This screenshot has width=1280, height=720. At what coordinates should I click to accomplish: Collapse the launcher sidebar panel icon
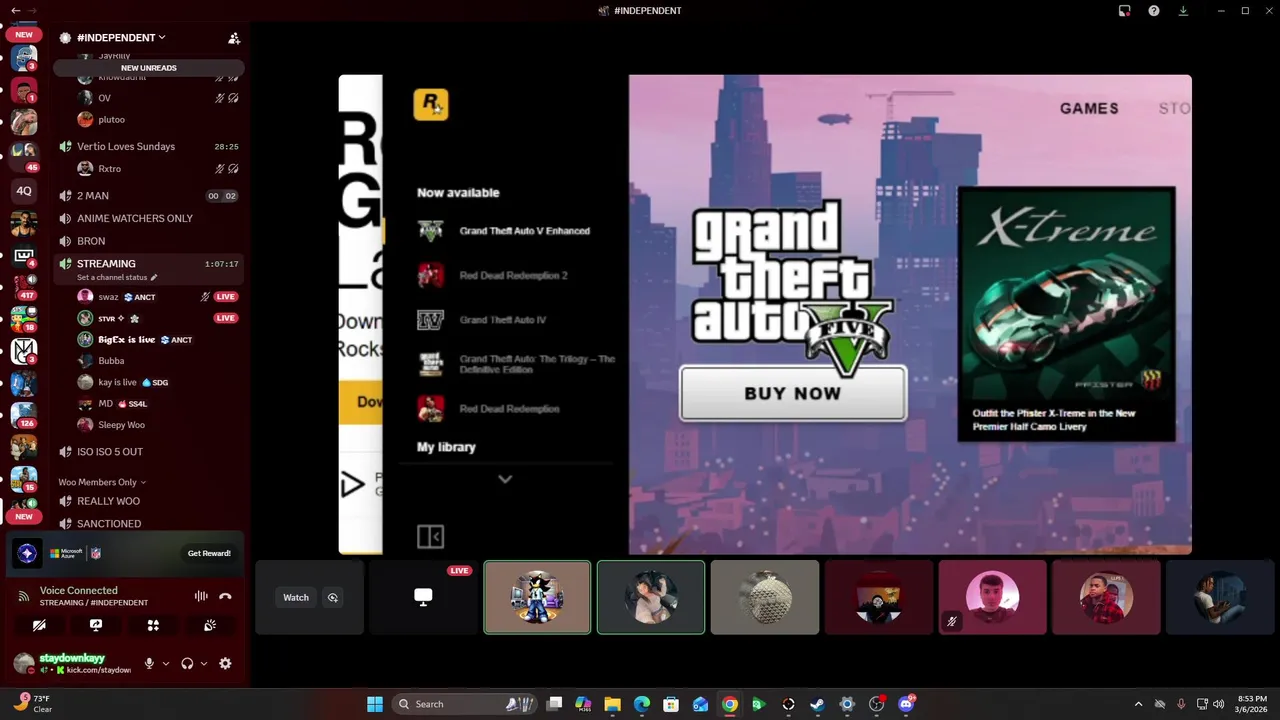[x=430, y=537]
